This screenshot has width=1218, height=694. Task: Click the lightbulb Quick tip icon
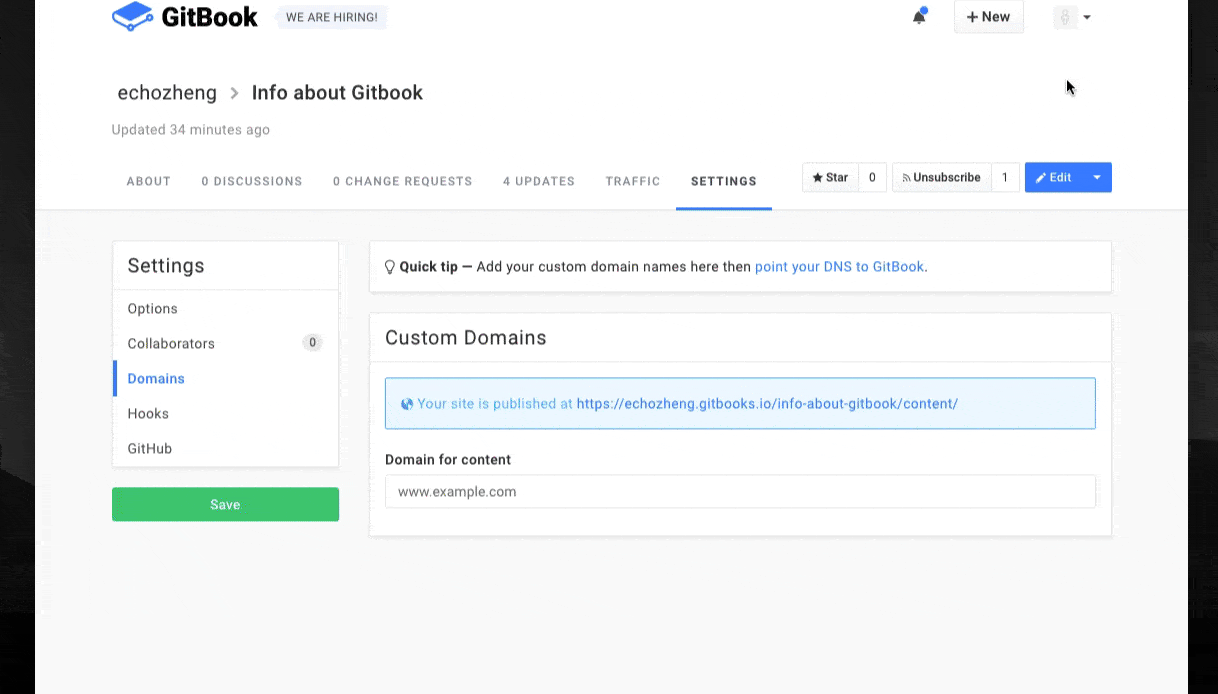point(391,267)
